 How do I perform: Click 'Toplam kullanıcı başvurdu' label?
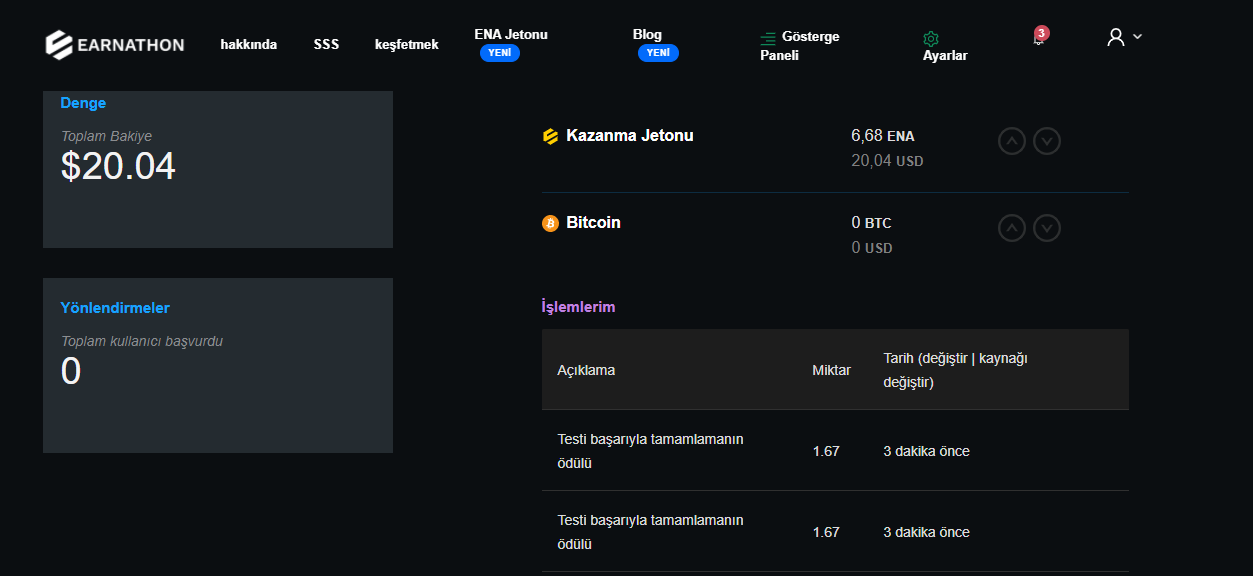pos(142,341)
